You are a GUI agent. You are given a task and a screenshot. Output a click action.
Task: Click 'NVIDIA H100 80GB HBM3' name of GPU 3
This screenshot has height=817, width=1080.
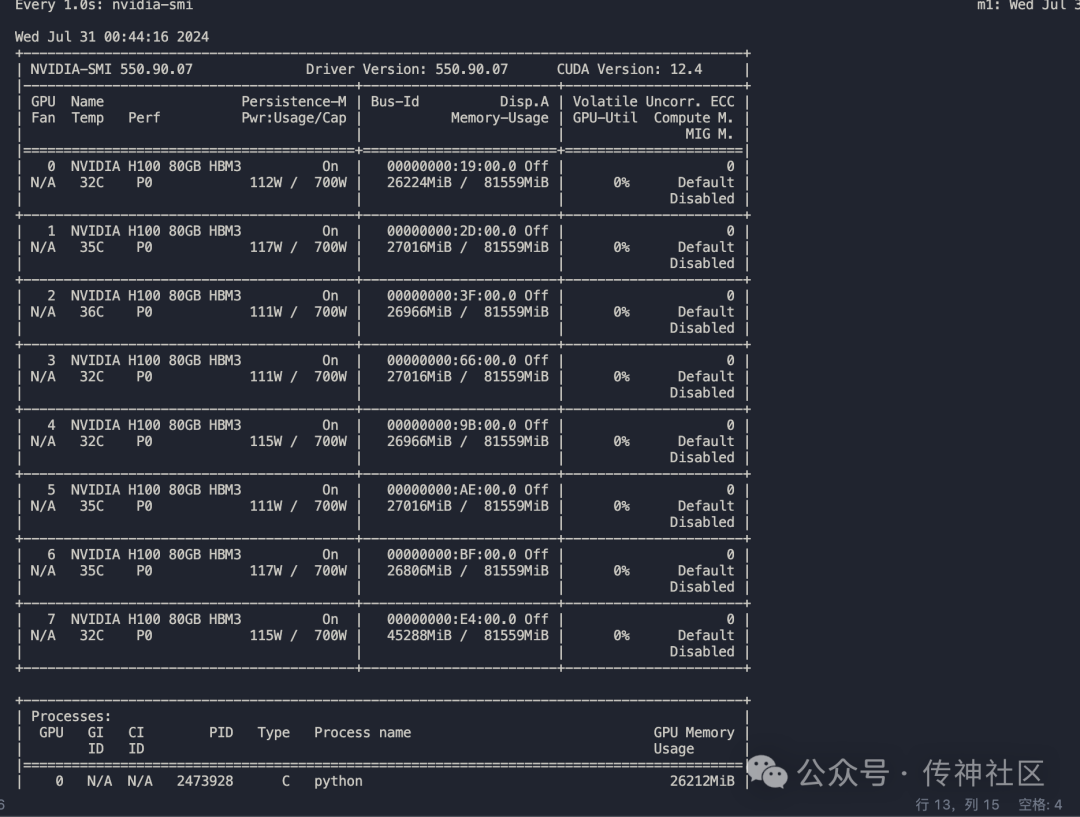coord(156,361)
